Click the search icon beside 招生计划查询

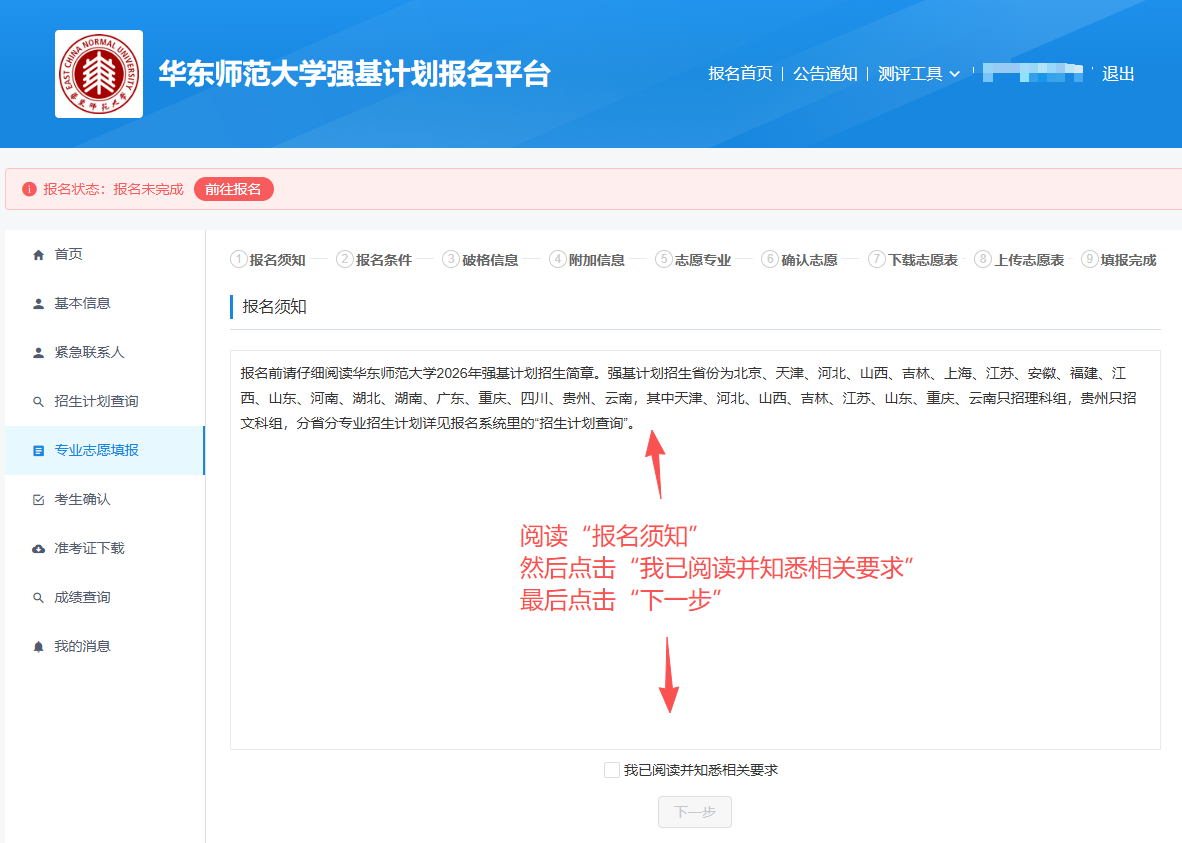click(39, 402)
